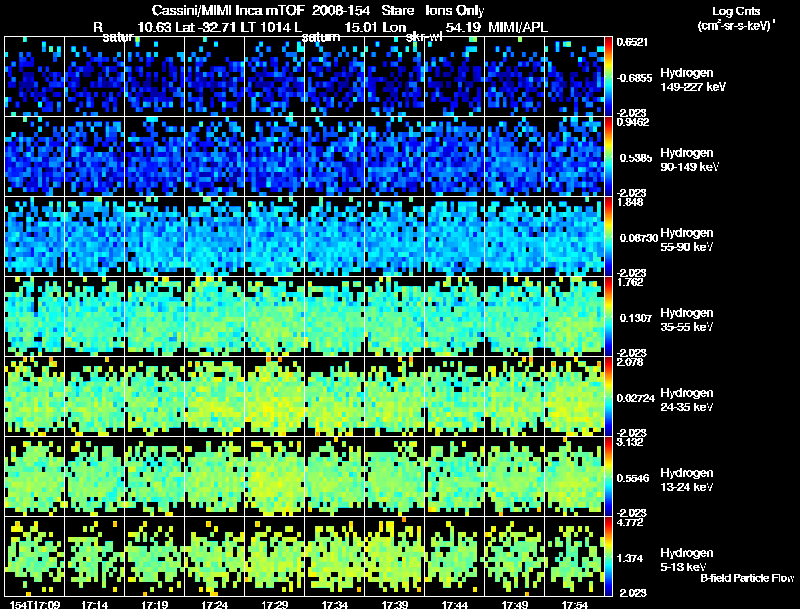Select the 5-13 keV panel at 17:39
The width and height of the screenshot is (800, 609).
click(395, 557)
